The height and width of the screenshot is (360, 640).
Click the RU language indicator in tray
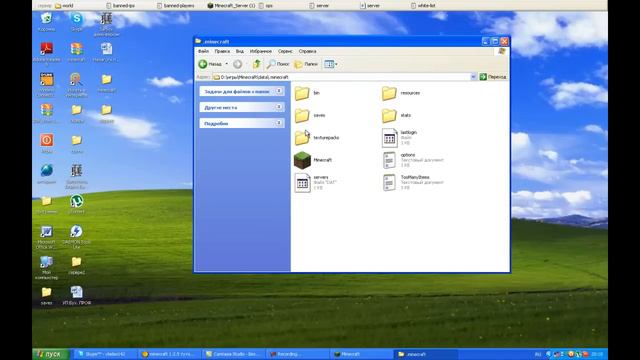538,354
